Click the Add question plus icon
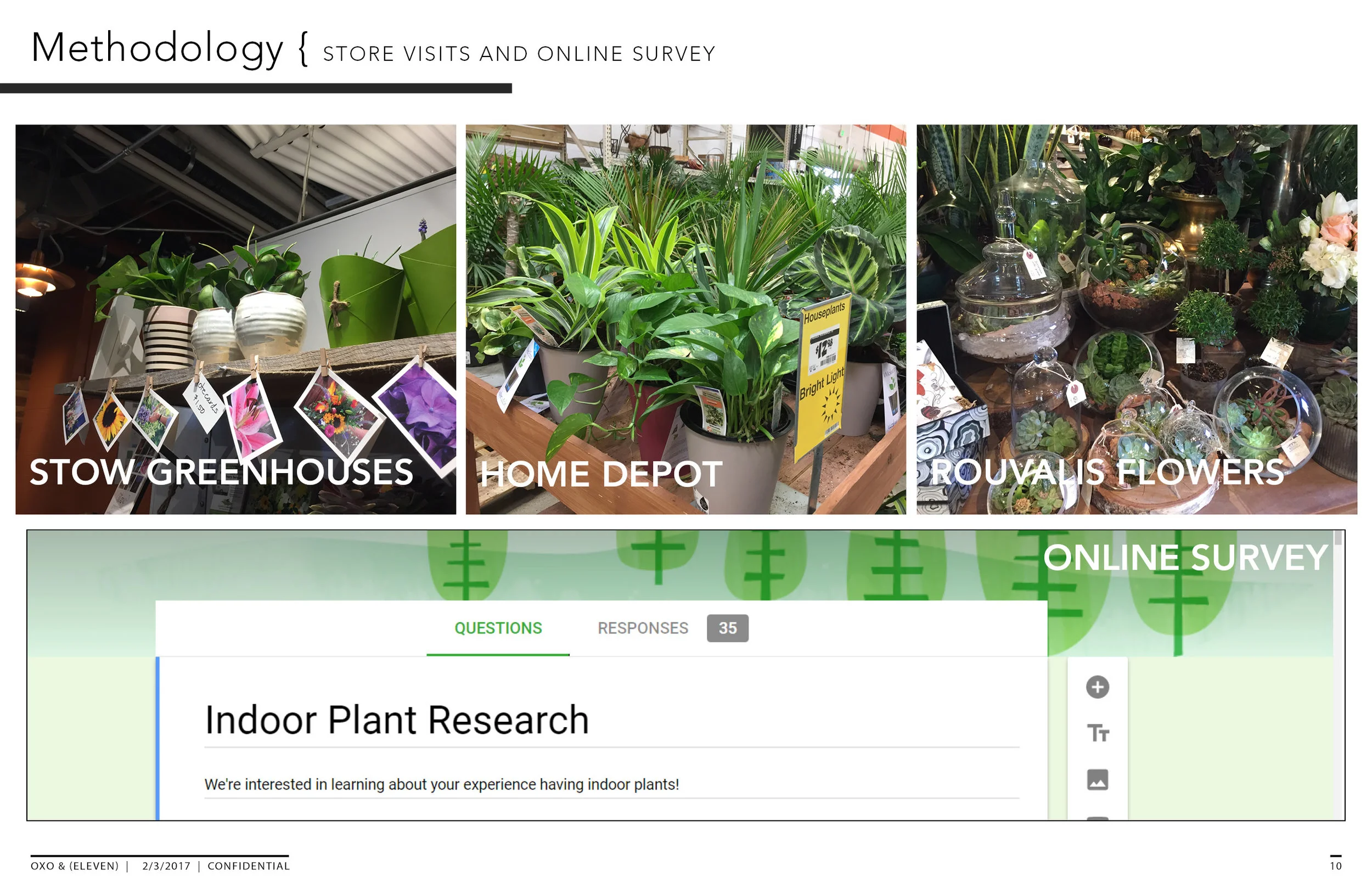 pyautogui.click(x=1097, y=687)
